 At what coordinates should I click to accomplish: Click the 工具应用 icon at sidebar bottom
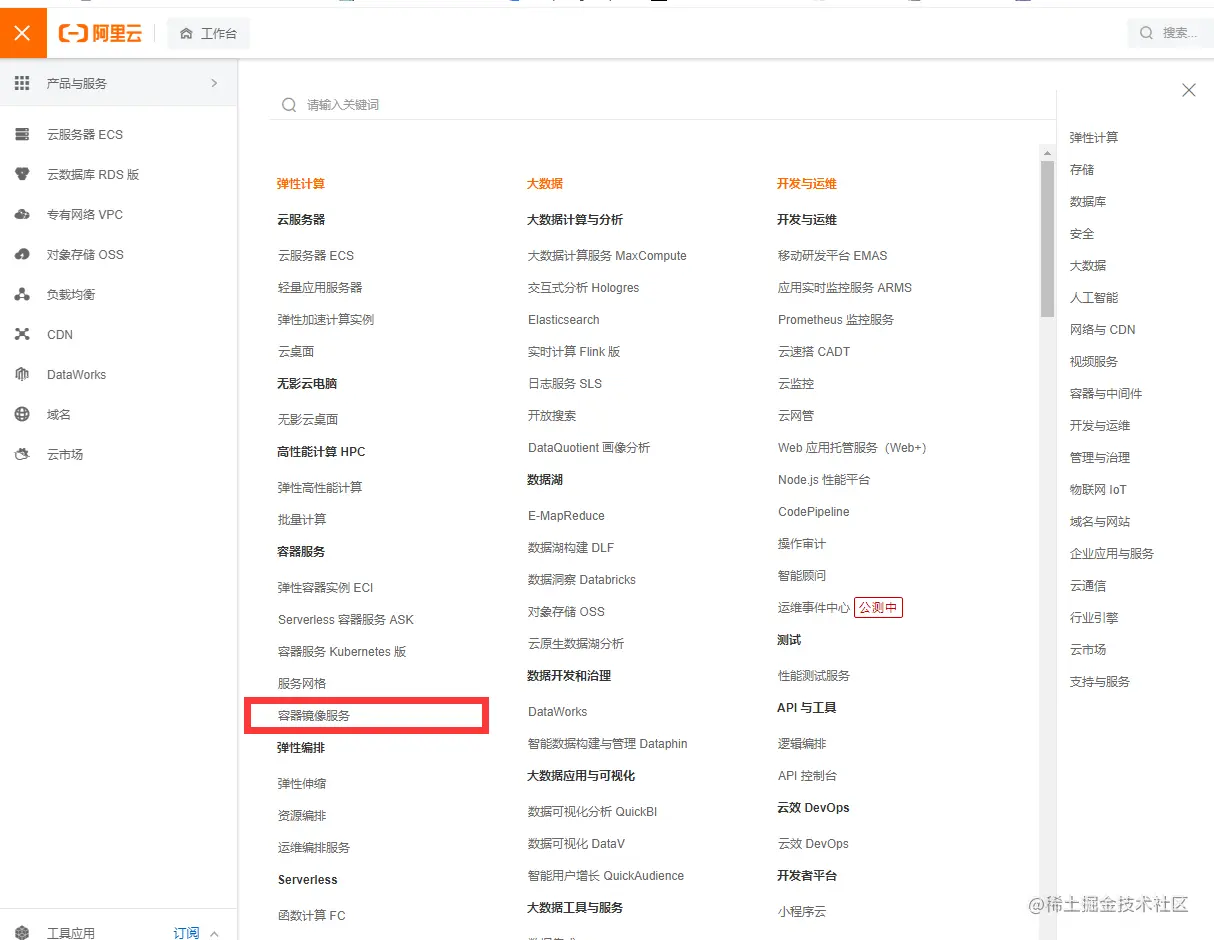pos(22,933)
